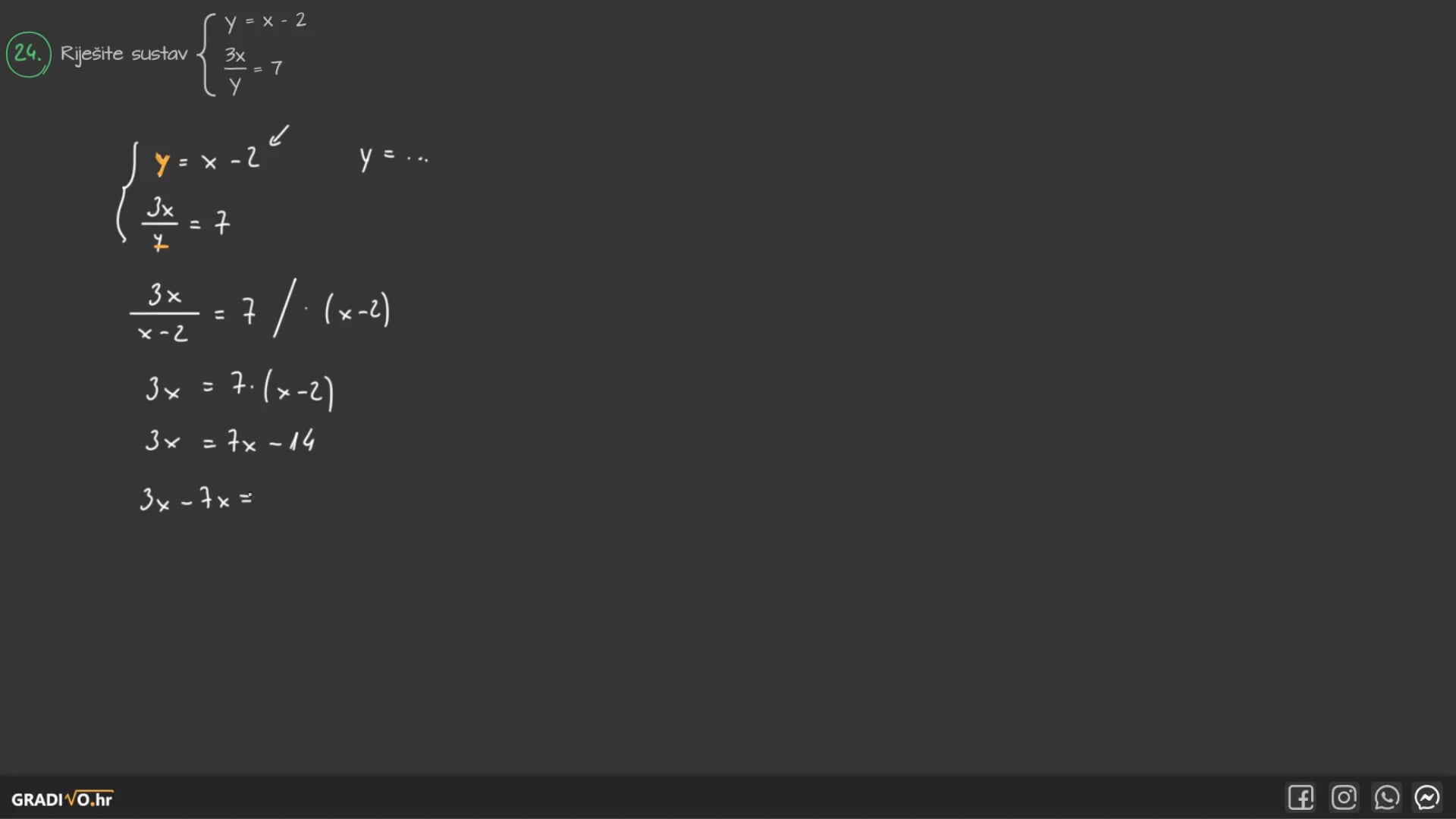The image size is (1456, 819).
Task: Click the green circled number 24
Action: 28,54
